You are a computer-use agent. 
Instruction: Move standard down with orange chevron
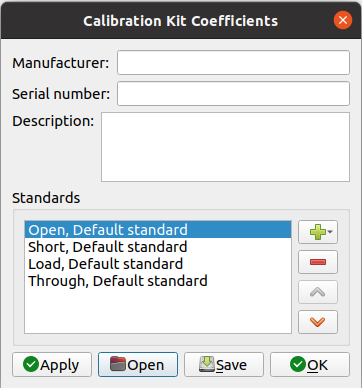(318, 322)
